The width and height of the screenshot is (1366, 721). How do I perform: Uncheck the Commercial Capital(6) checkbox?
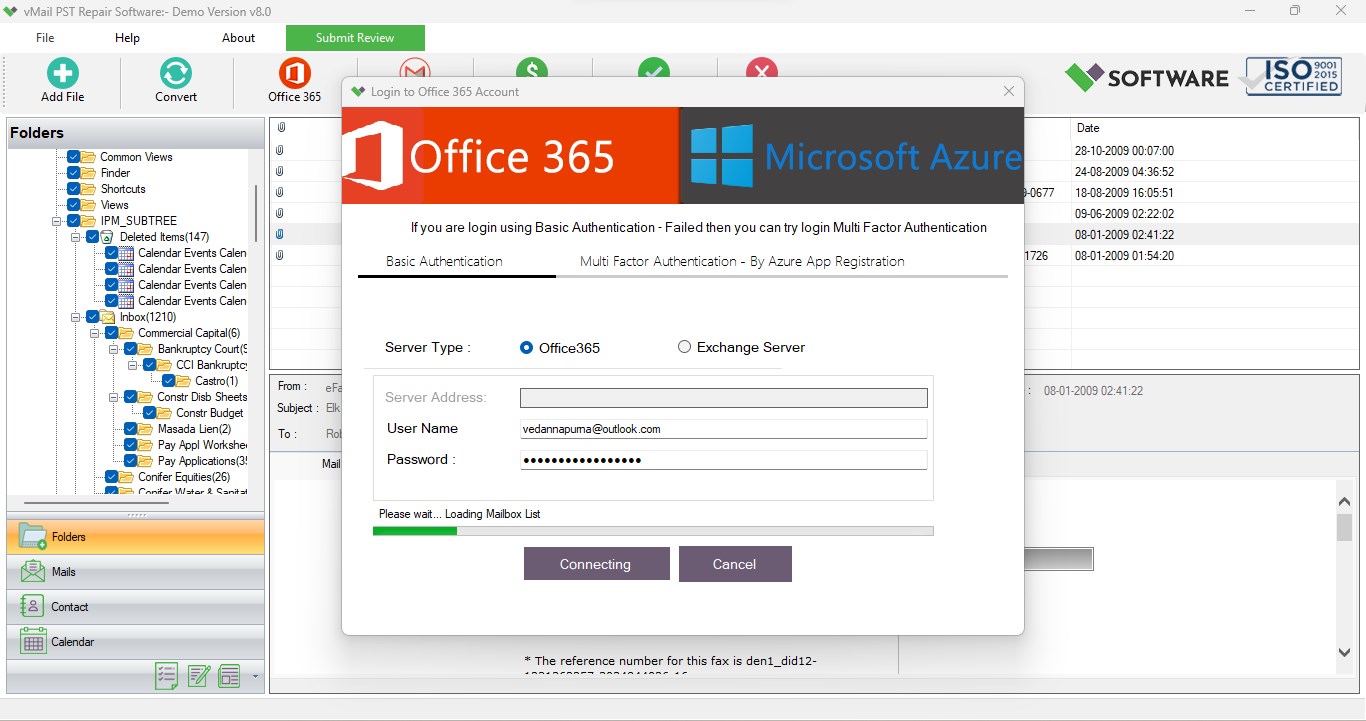[x=111, y=333]
